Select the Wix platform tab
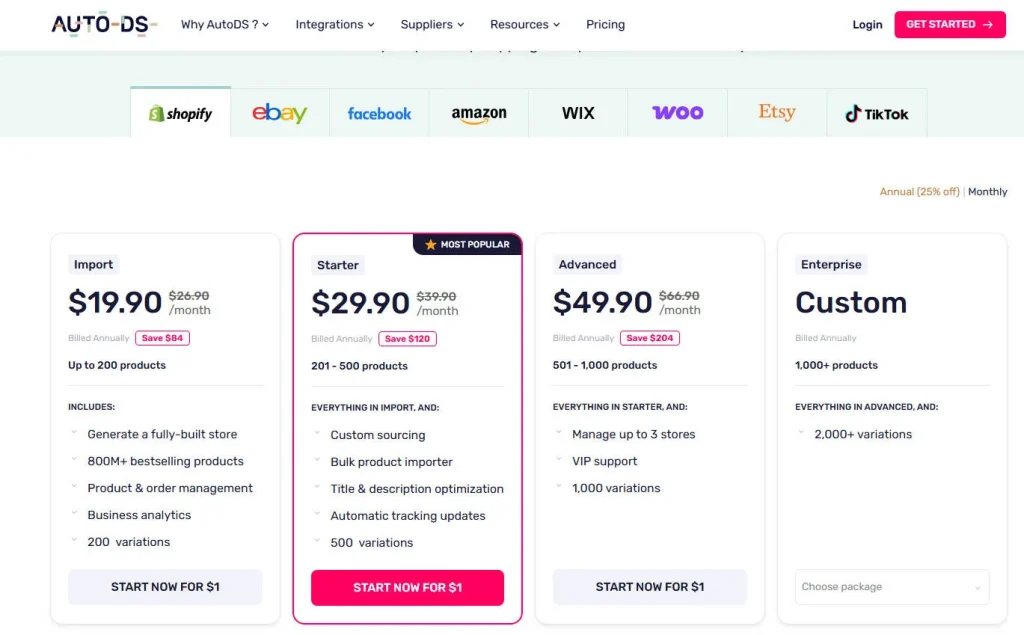This screenshot has height=635, width=1024. [x=578, y=113]
